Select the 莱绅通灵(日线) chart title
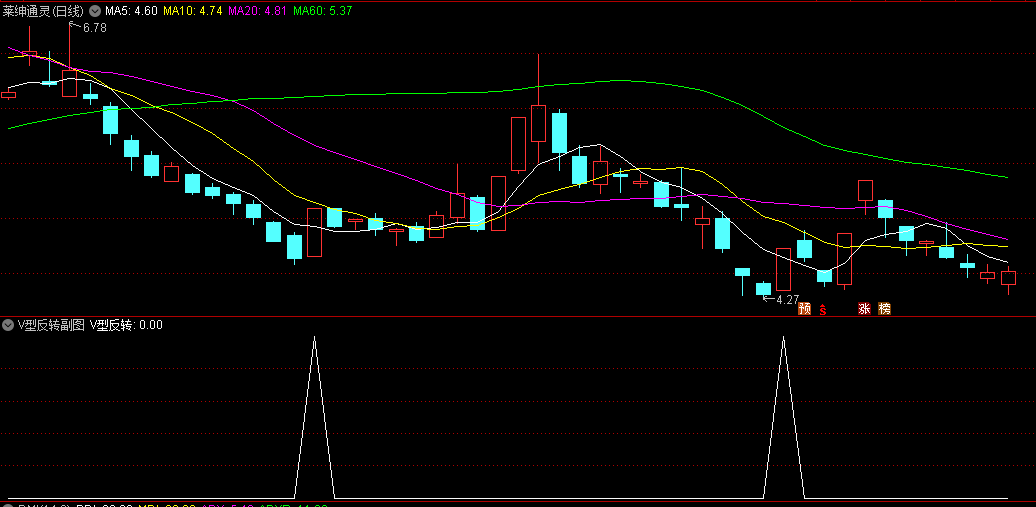1036x507 pixels. pos(44,11)
